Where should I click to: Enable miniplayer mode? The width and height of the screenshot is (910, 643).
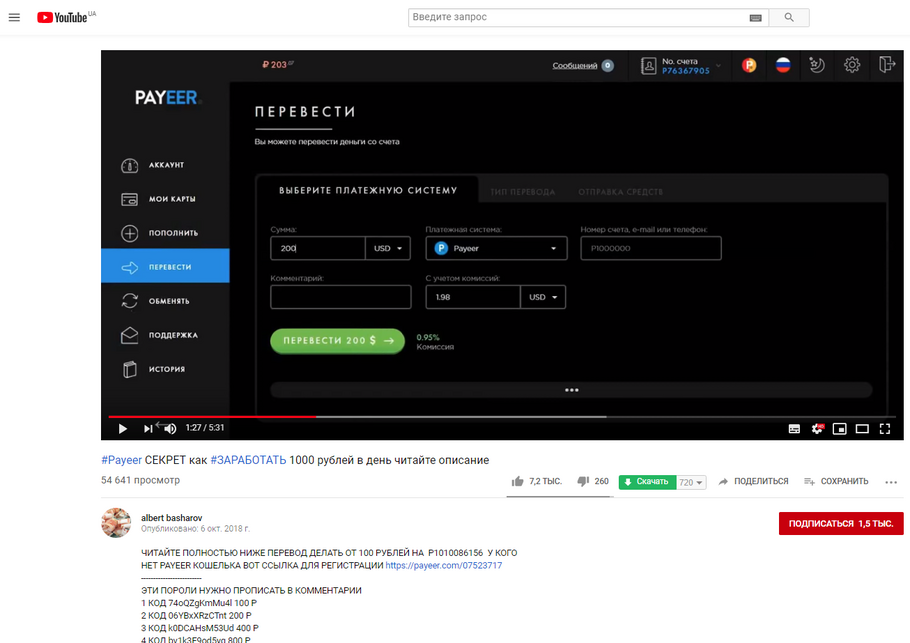coord(839,429)
